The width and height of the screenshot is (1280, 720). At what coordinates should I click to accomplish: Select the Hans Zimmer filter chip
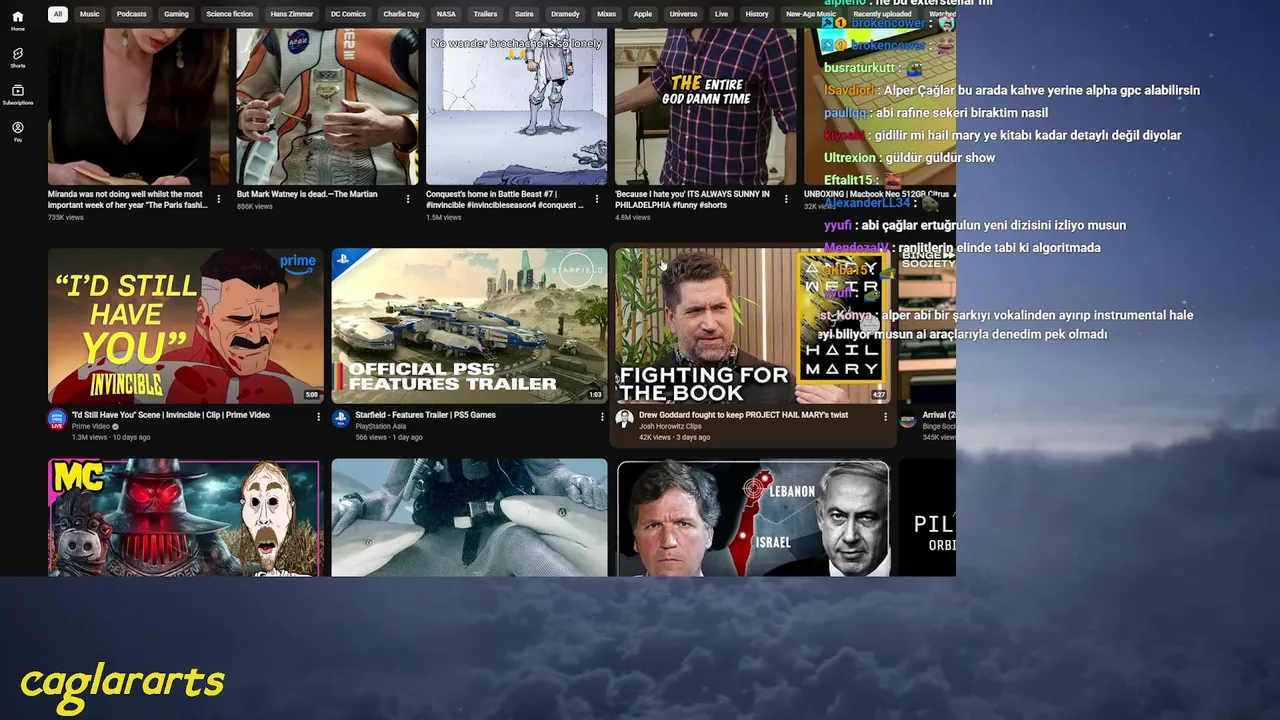(x=292, y=14)
